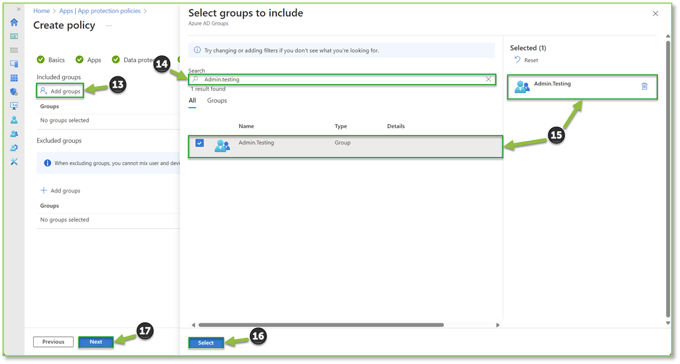Click Admin.Testing in the Selected list

tap(582, 87)
